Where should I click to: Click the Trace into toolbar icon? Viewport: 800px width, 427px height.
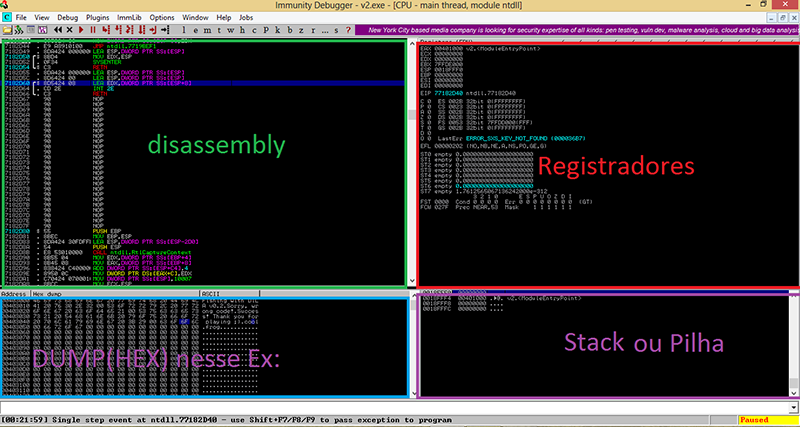(x=129, y=30)
